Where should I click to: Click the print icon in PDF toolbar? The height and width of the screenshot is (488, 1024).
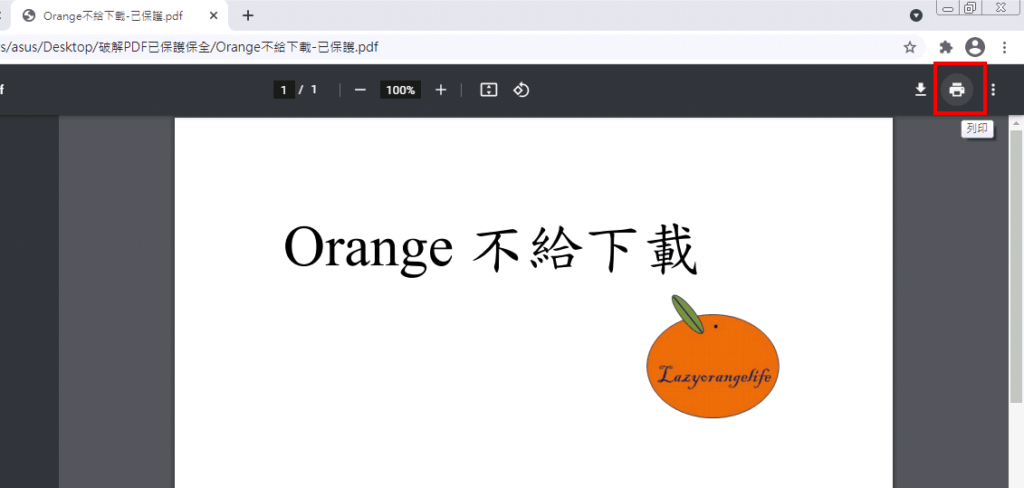click(957, 90)
